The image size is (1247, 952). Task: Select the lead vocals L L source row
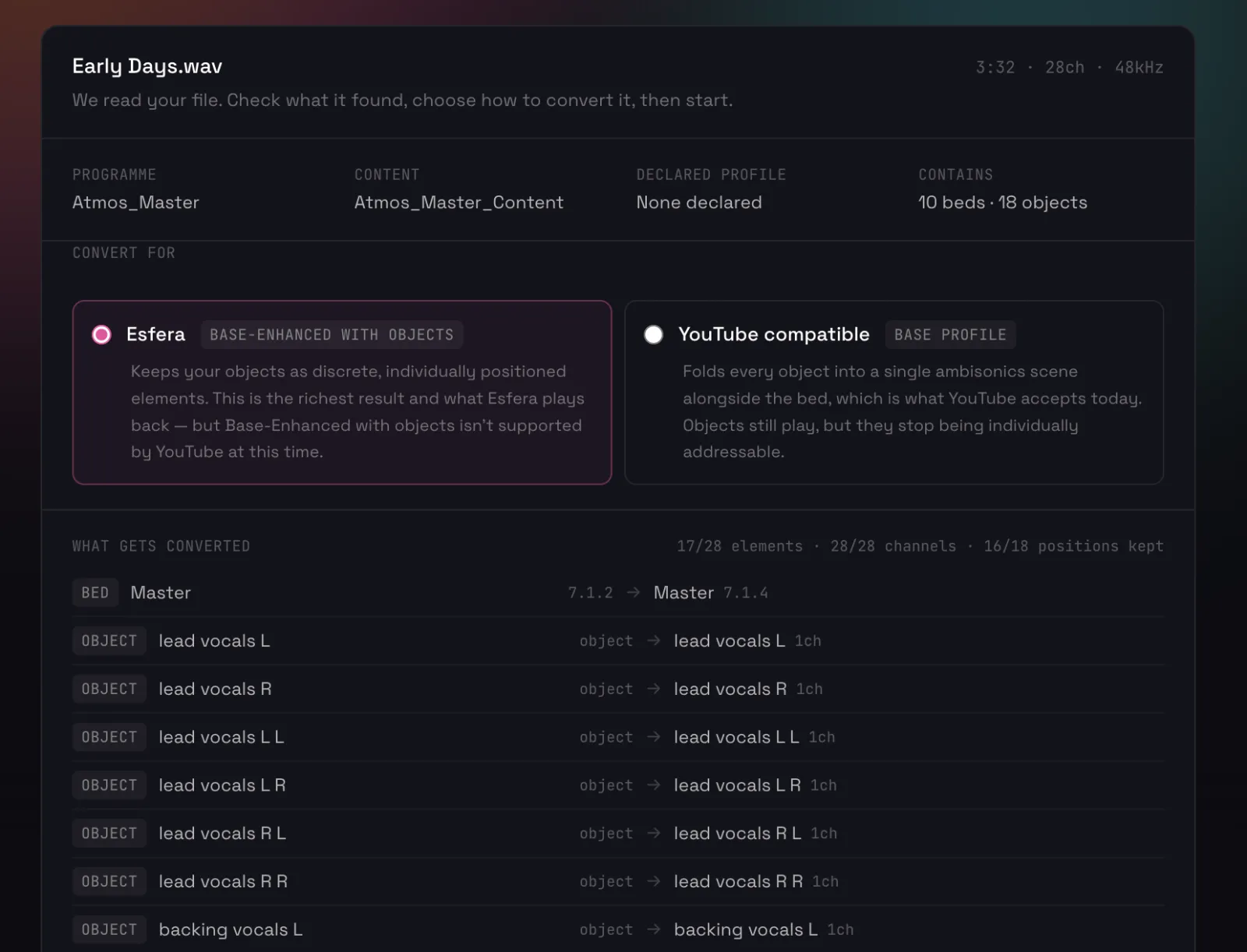[x=221, y=737]
